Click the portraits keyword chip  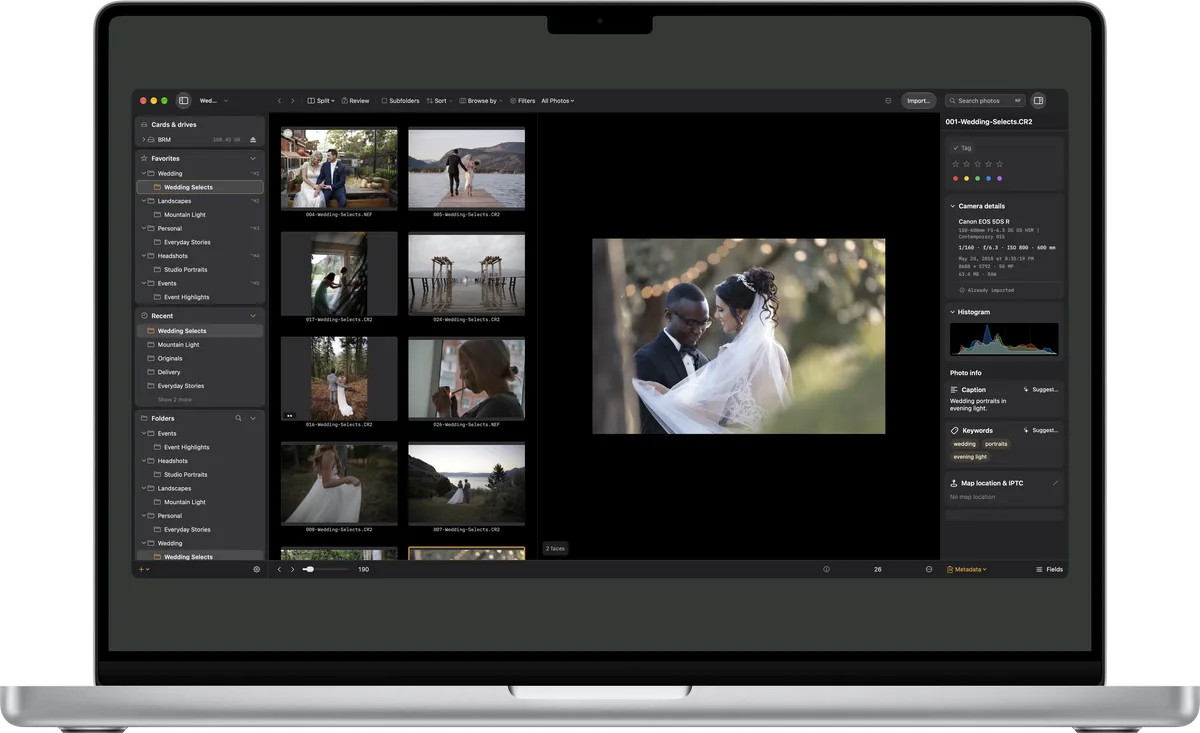(x=997, y=444)
